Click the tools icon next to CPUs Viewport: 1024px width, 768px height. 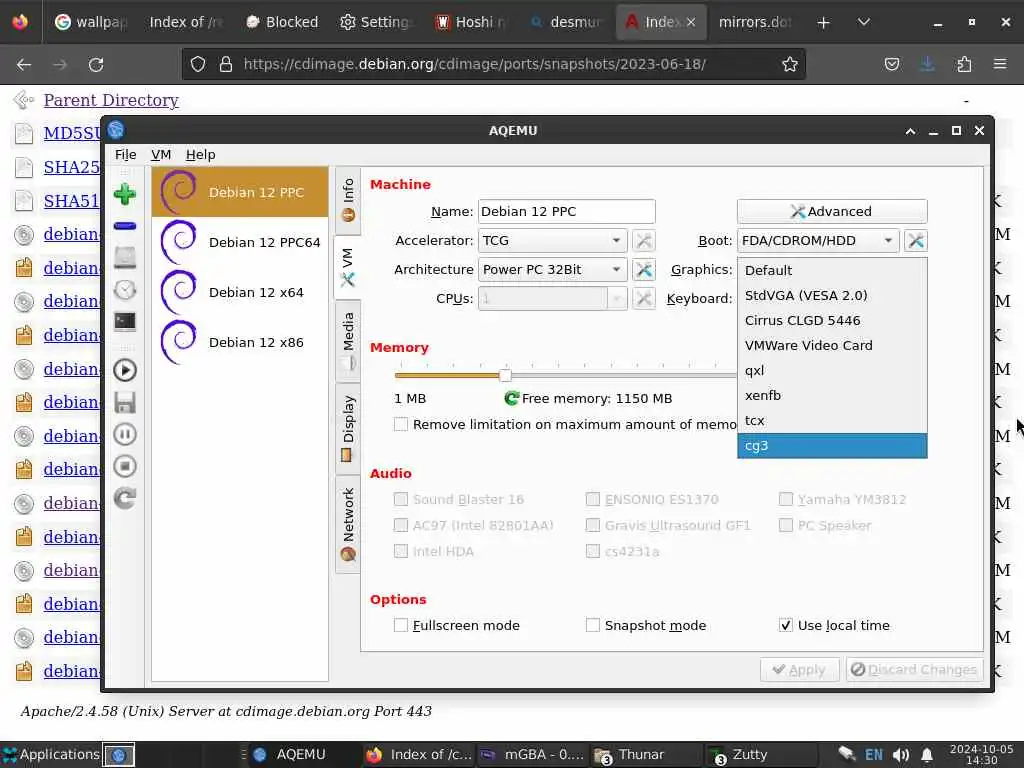point(643,298)
